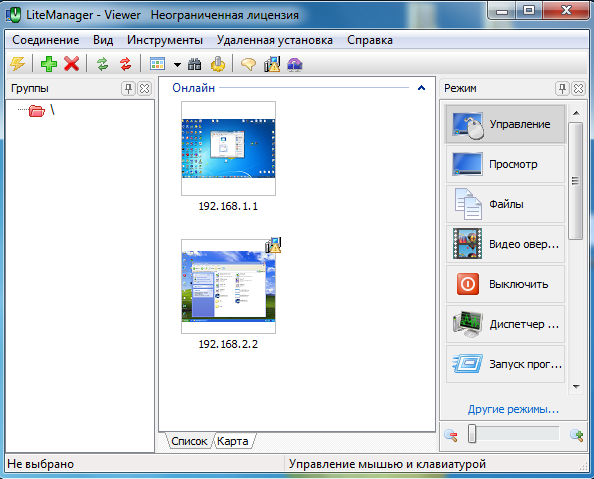Switch to the Карта tab
The height and width of the screenshot is (479, 594).
[x=233, y=441]
